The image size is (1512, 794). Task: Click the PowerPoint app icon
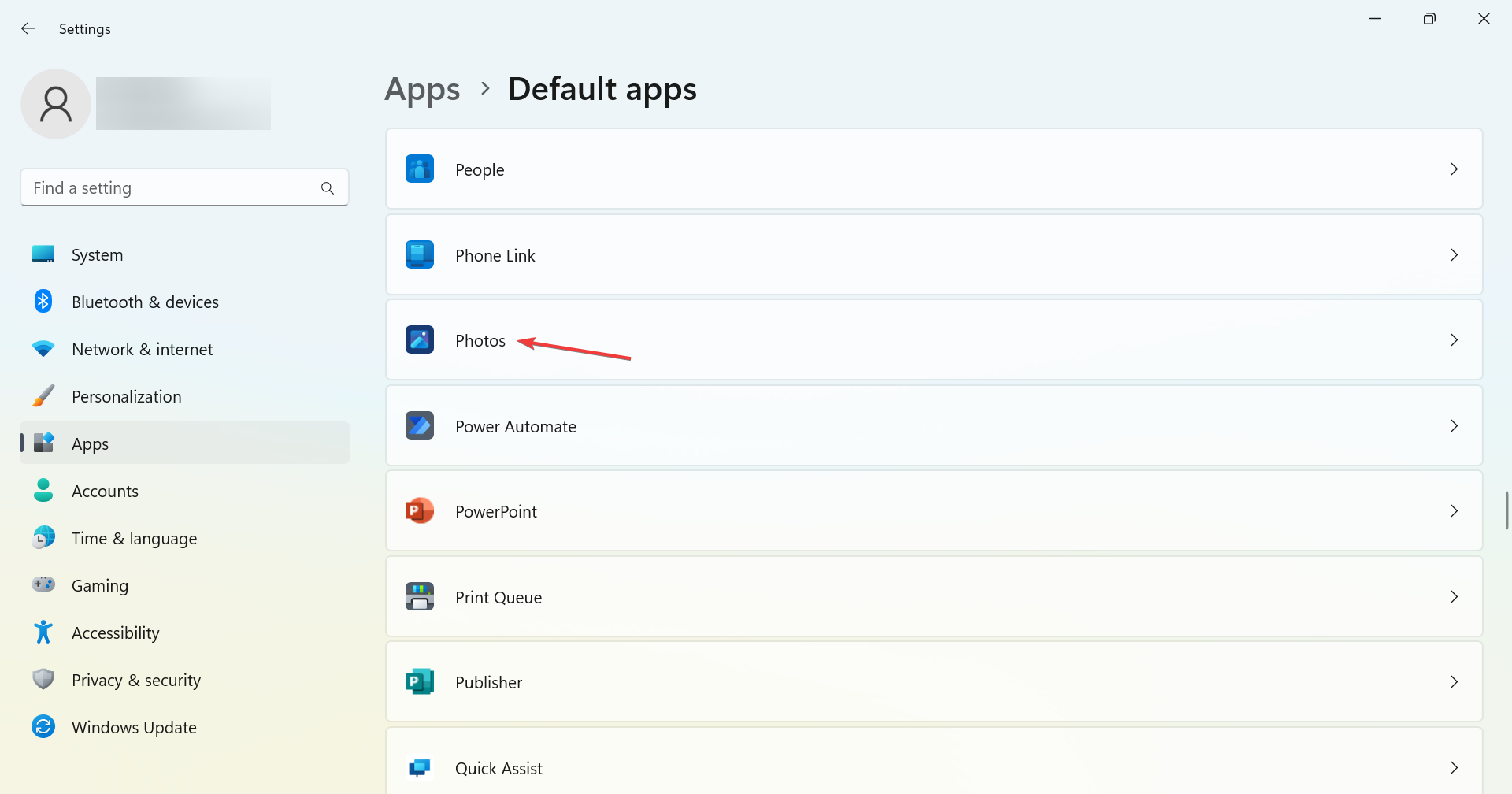coord(420,510)
